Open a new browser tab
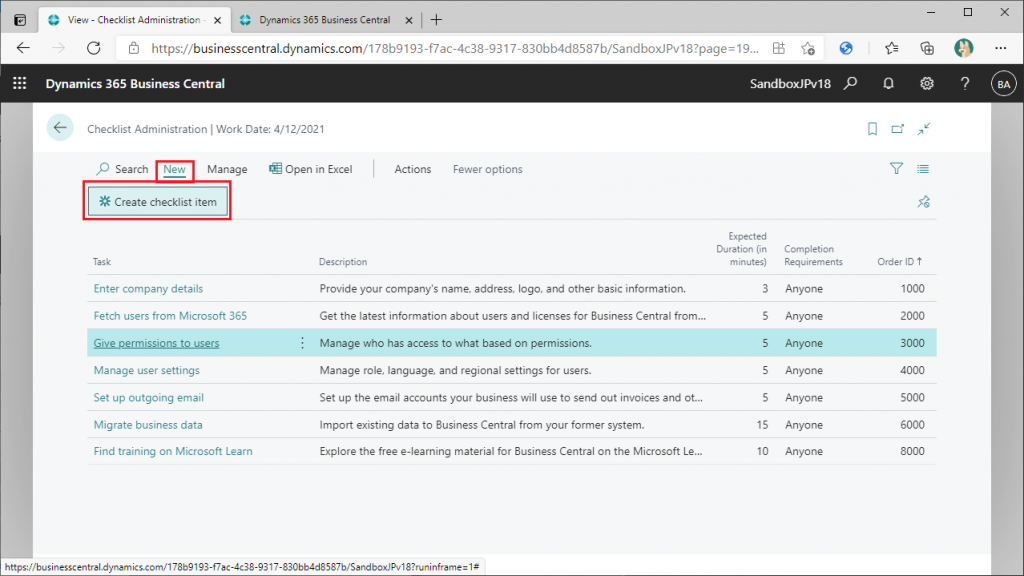The image size is (1024, 576). (436, 20)
